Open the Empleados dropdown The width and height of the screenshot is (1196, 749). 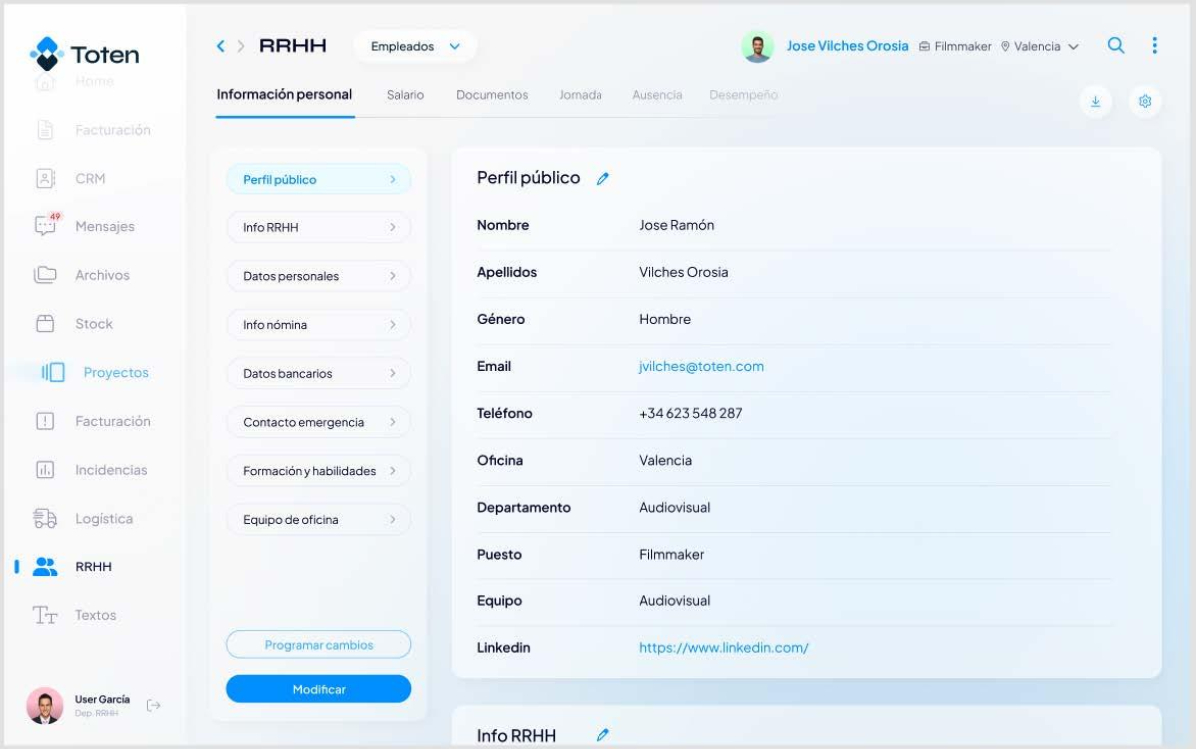(x=415, y=46)
